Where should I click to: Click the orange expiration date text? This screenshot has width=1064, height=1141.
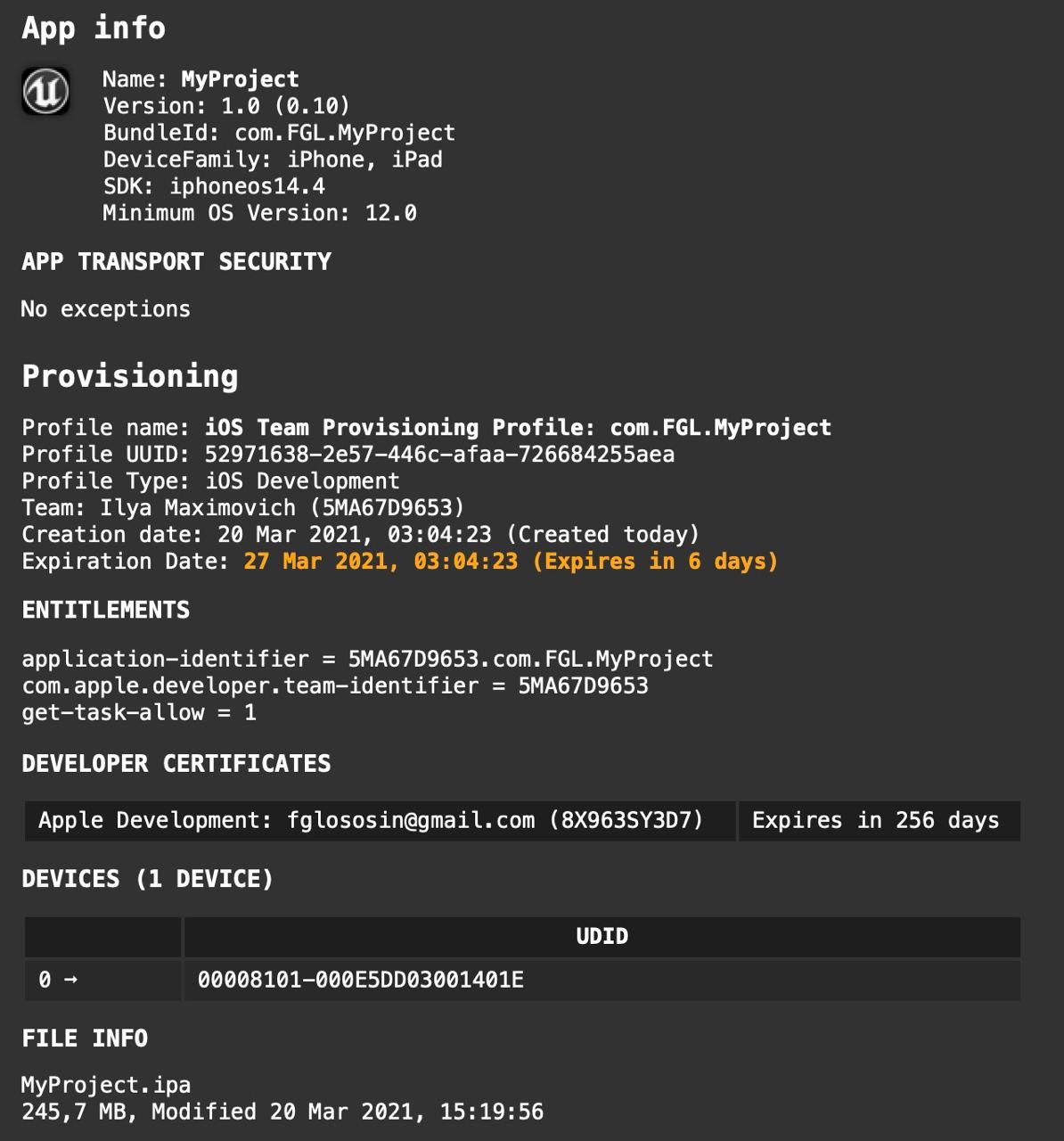pos(511,562)
